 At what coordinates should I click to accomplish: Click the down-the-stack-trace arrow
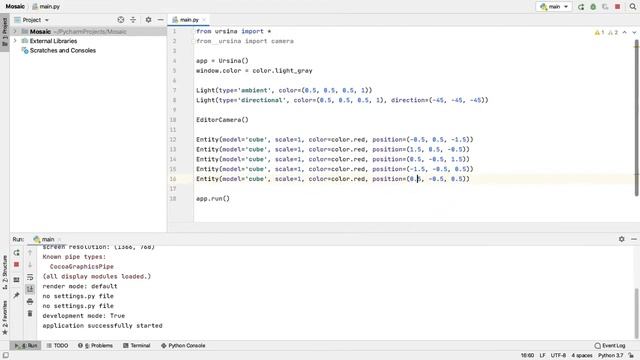point(30,265)
